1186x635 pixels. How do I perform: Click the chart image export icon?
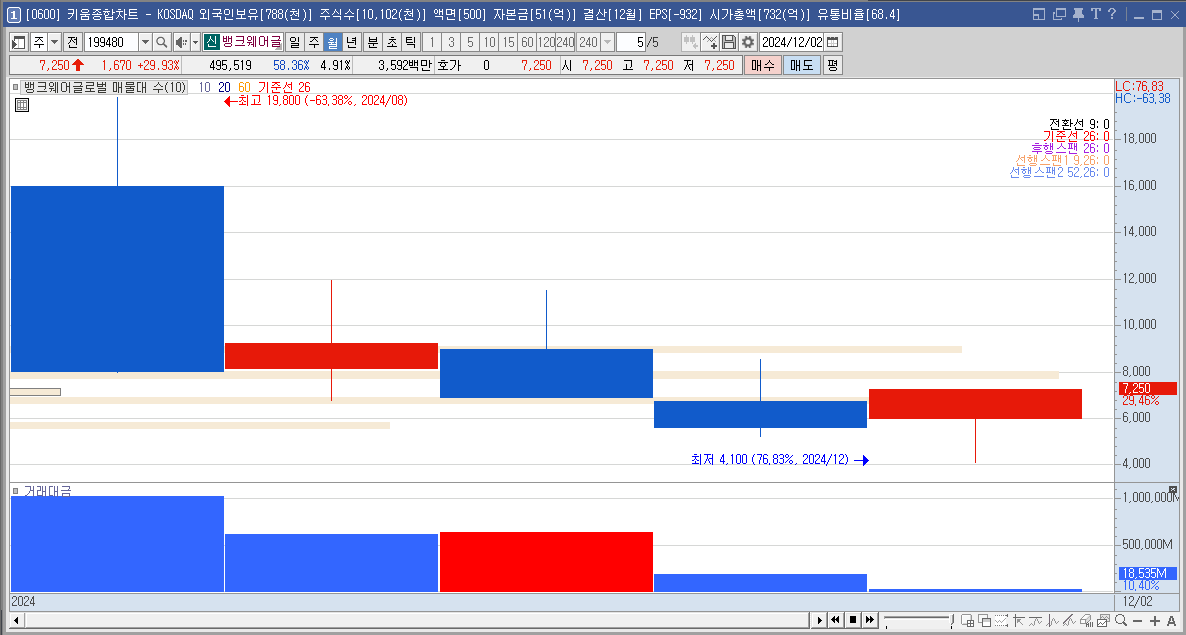tap(1104, 621)
